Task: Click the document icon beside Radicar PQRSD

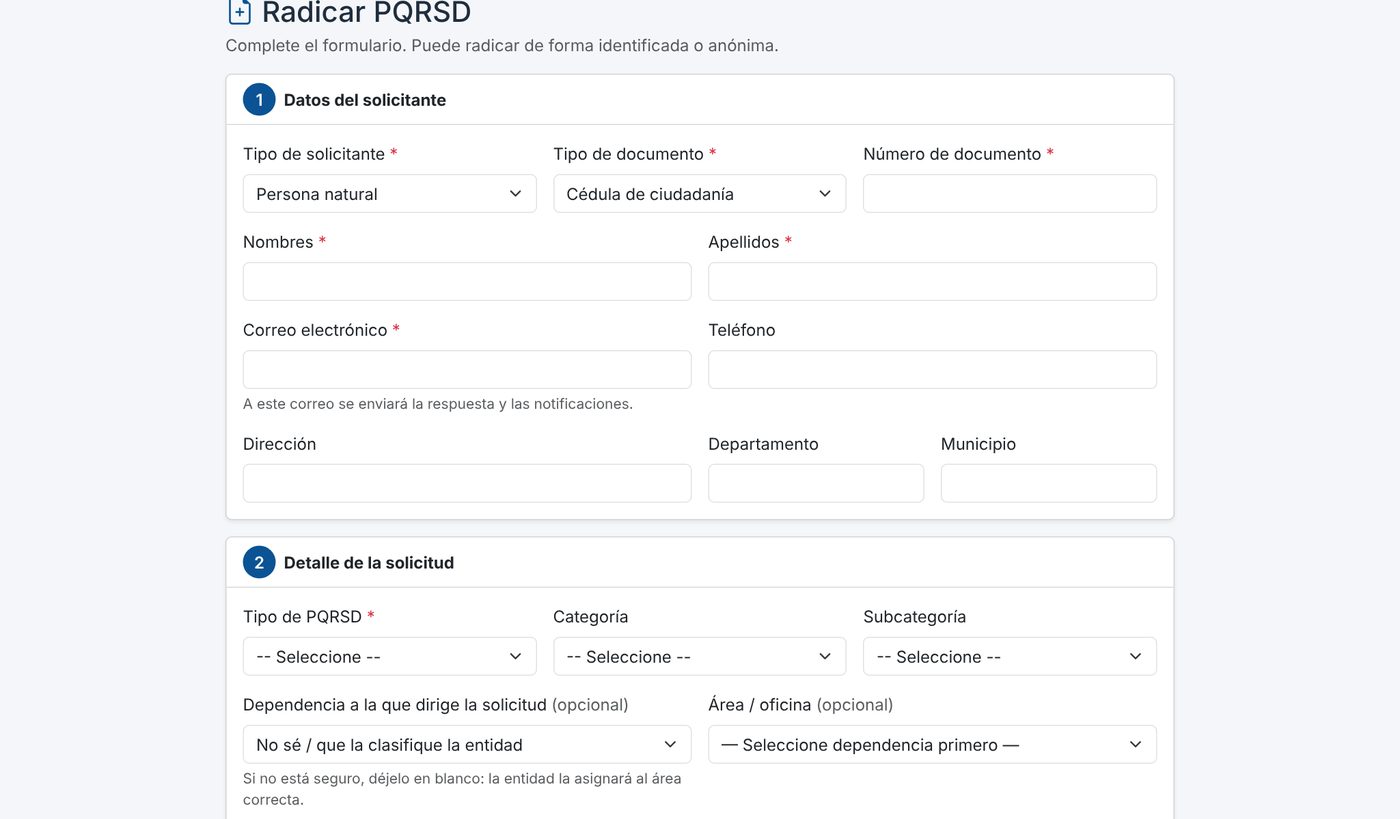Action: pyautogui.click(x=239, y=12)
